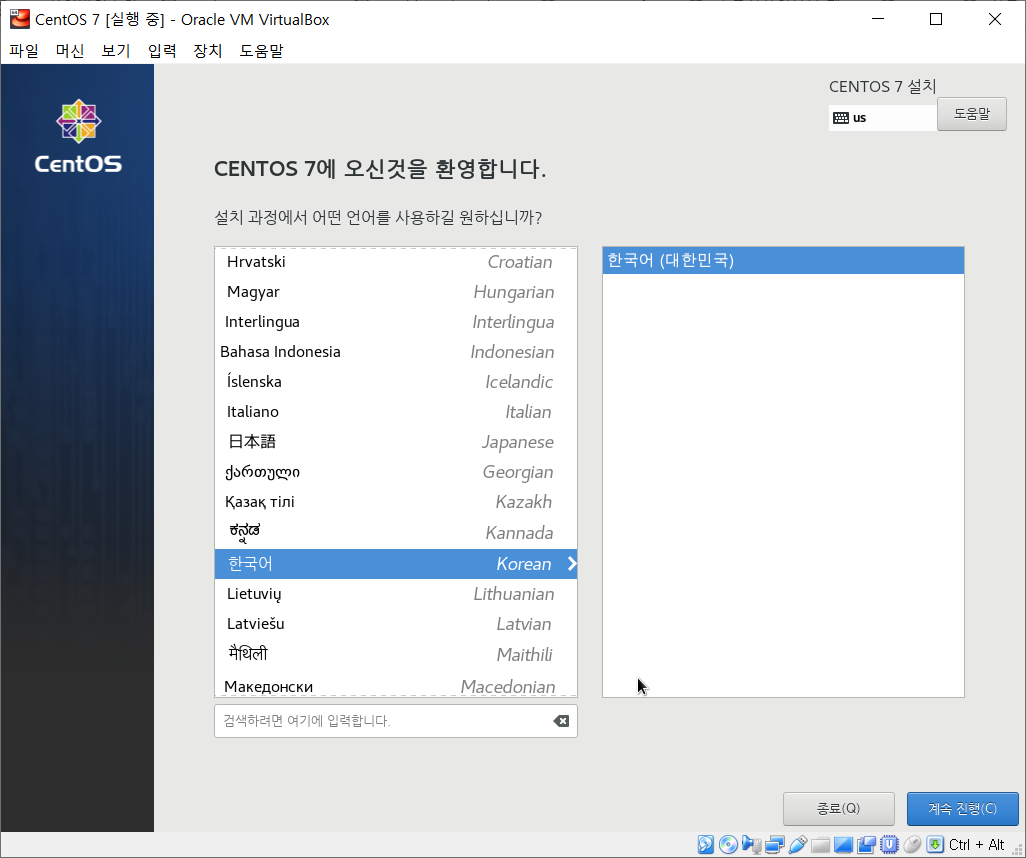
Task: Click the 계속 진행(C) continue button
Action: tap(963, 809)
